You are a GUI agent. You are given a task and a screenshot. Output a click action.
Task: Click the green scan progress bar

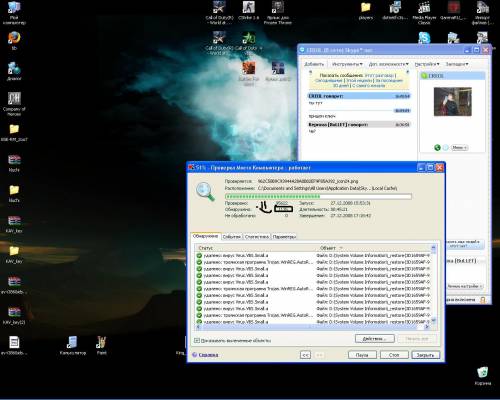click(x=318, y=197)
